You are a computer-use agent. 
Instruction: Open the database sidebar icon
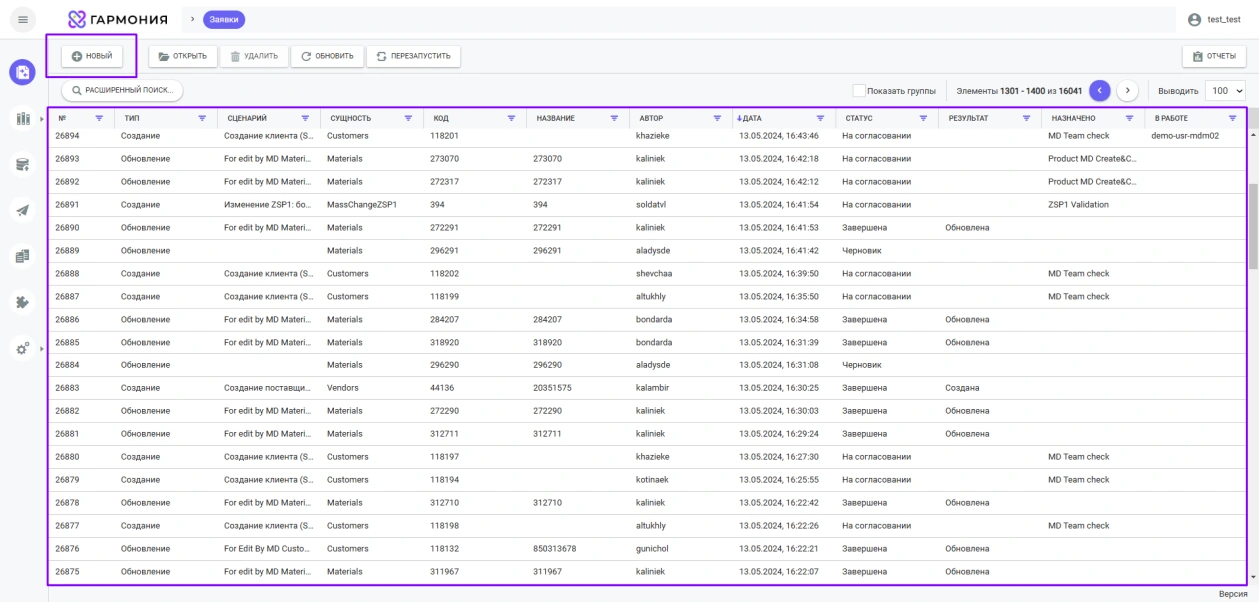pos(21,165)
